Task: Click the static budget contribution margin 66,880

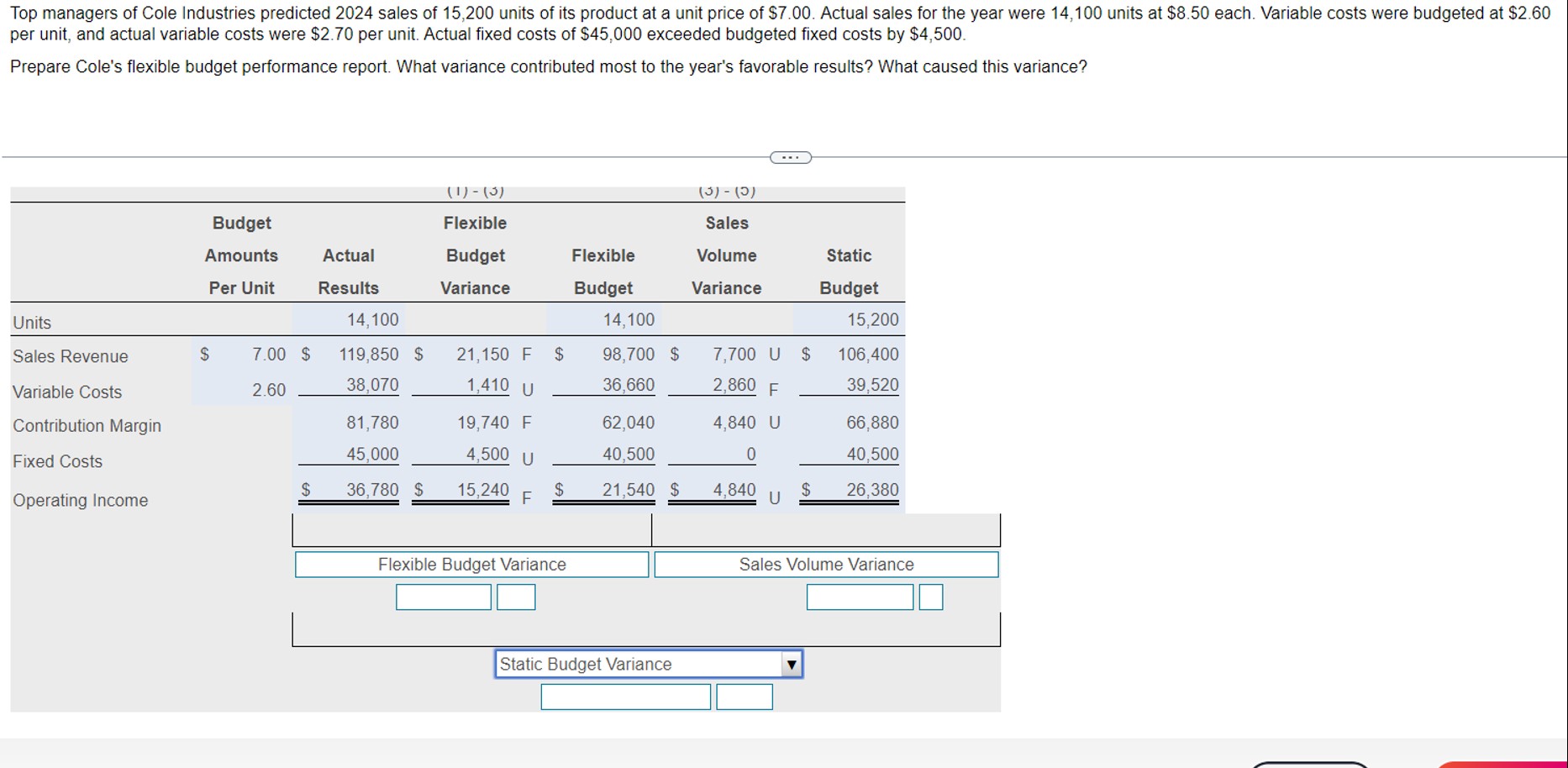Action: (873, 423)
